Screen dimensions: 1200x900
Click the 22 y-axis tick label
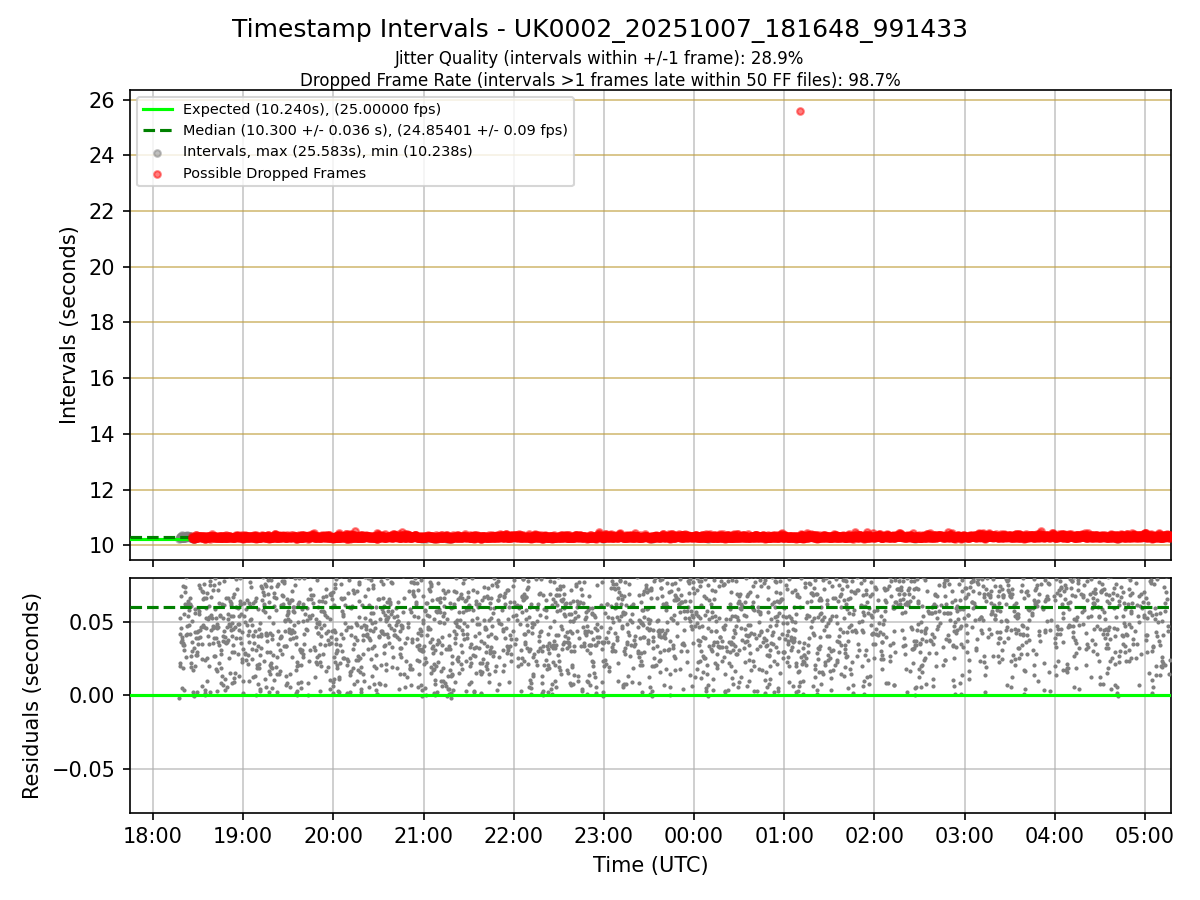(x=101, y=211)
